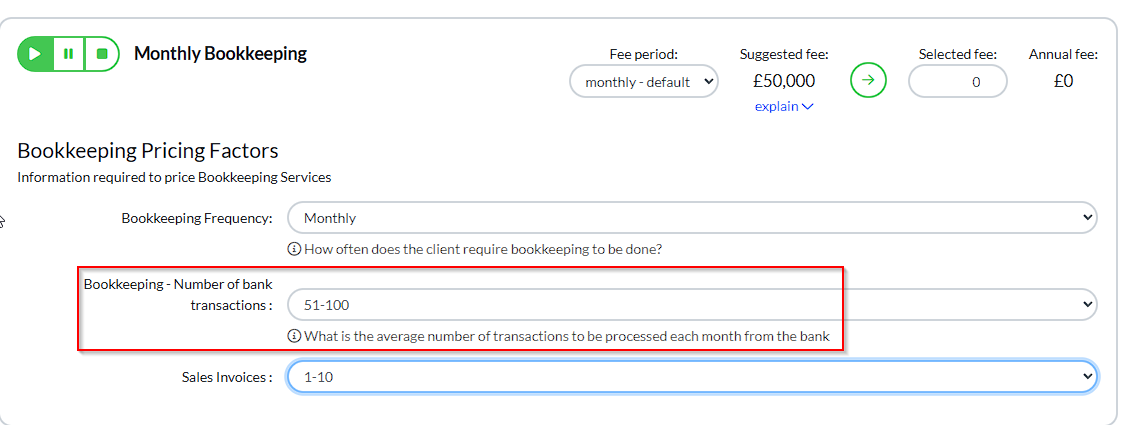
Task: Expand the chevron next to explain
Action: (x=808, y=107)
